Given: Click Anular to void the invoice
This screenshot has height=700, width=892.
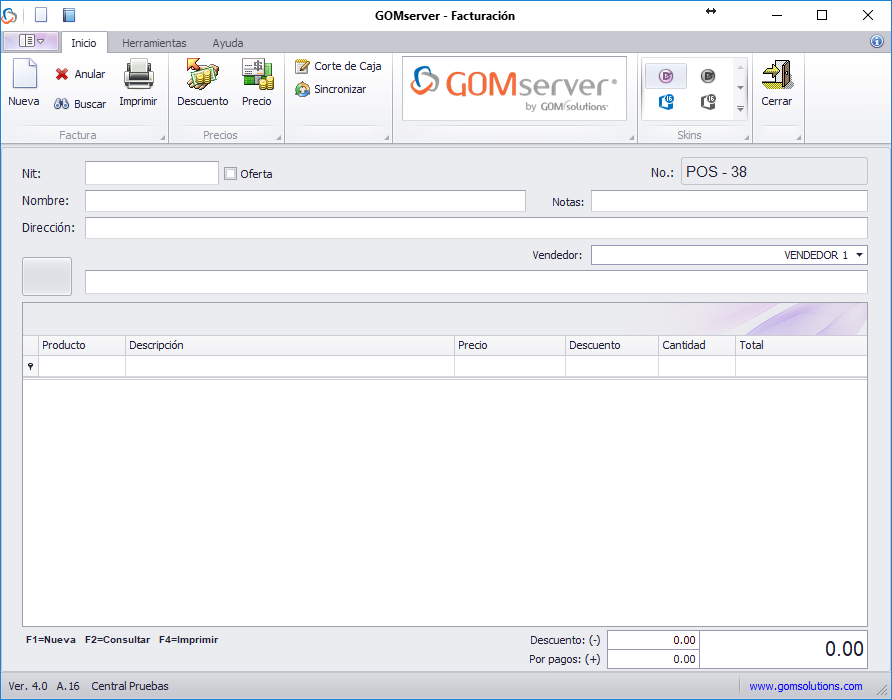Looking at the screenshot, I should tap(80, 74).
